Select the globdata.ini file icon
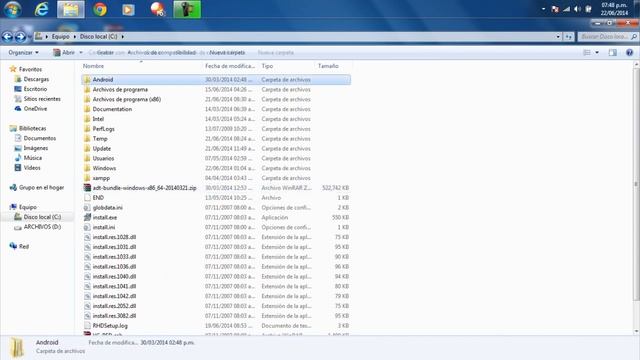The width and height of the screenshot is (640, 360). (87, 207)
